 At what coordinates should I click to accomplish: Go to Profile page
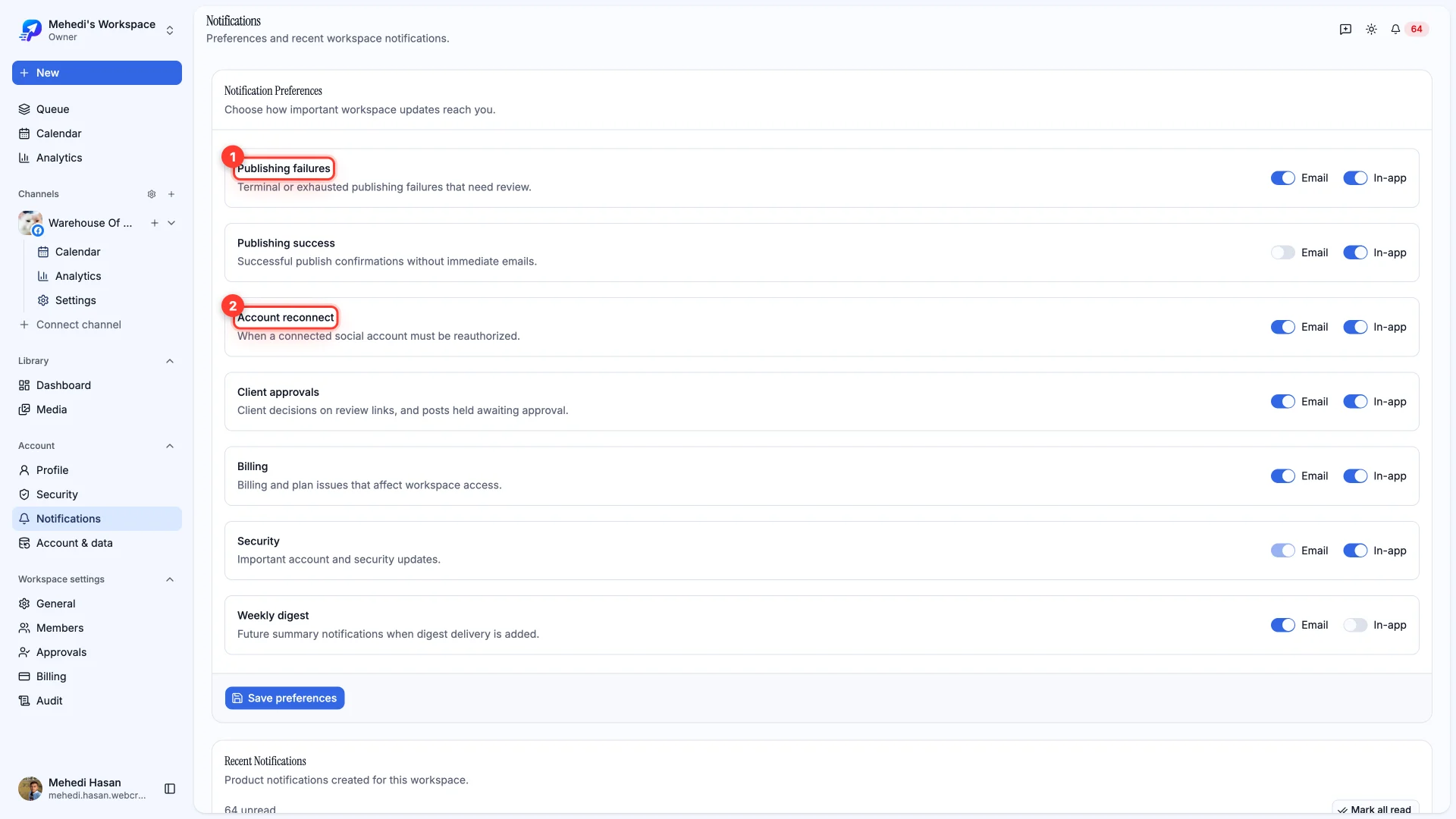[x=97, y=470]
